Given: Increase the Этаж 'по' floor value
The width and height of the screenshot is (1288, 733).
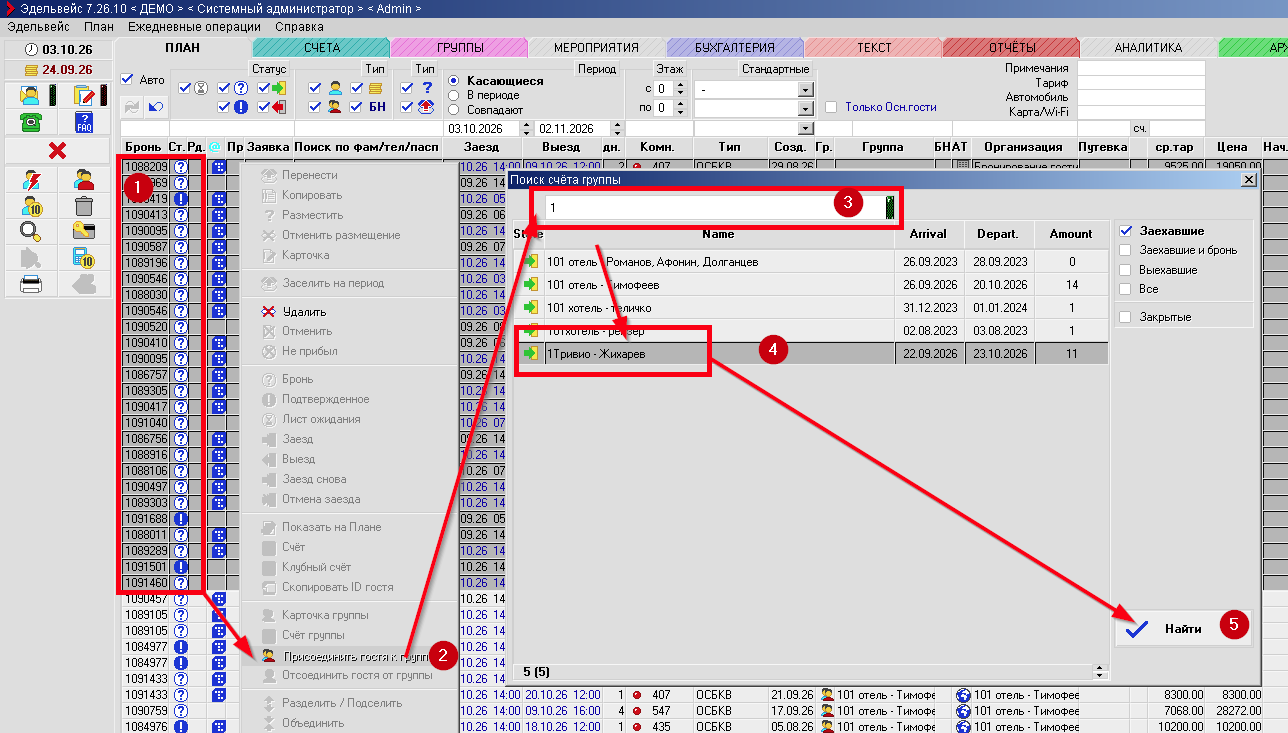Looking at the screenshot, I should click(681, 103).
